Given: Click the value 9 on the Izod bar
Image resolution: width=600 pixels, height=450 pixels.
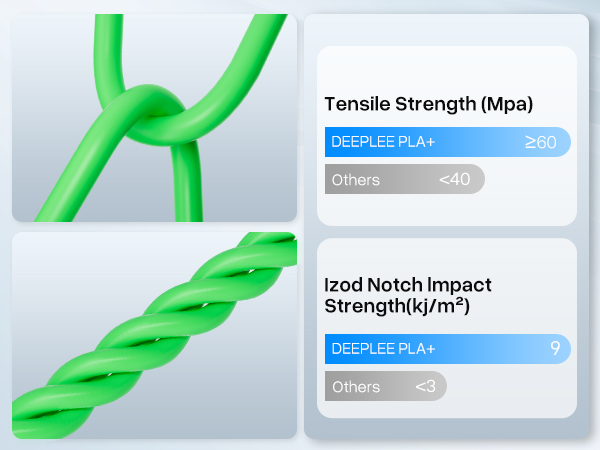Looking at the screenshot, I should point(554,349).
